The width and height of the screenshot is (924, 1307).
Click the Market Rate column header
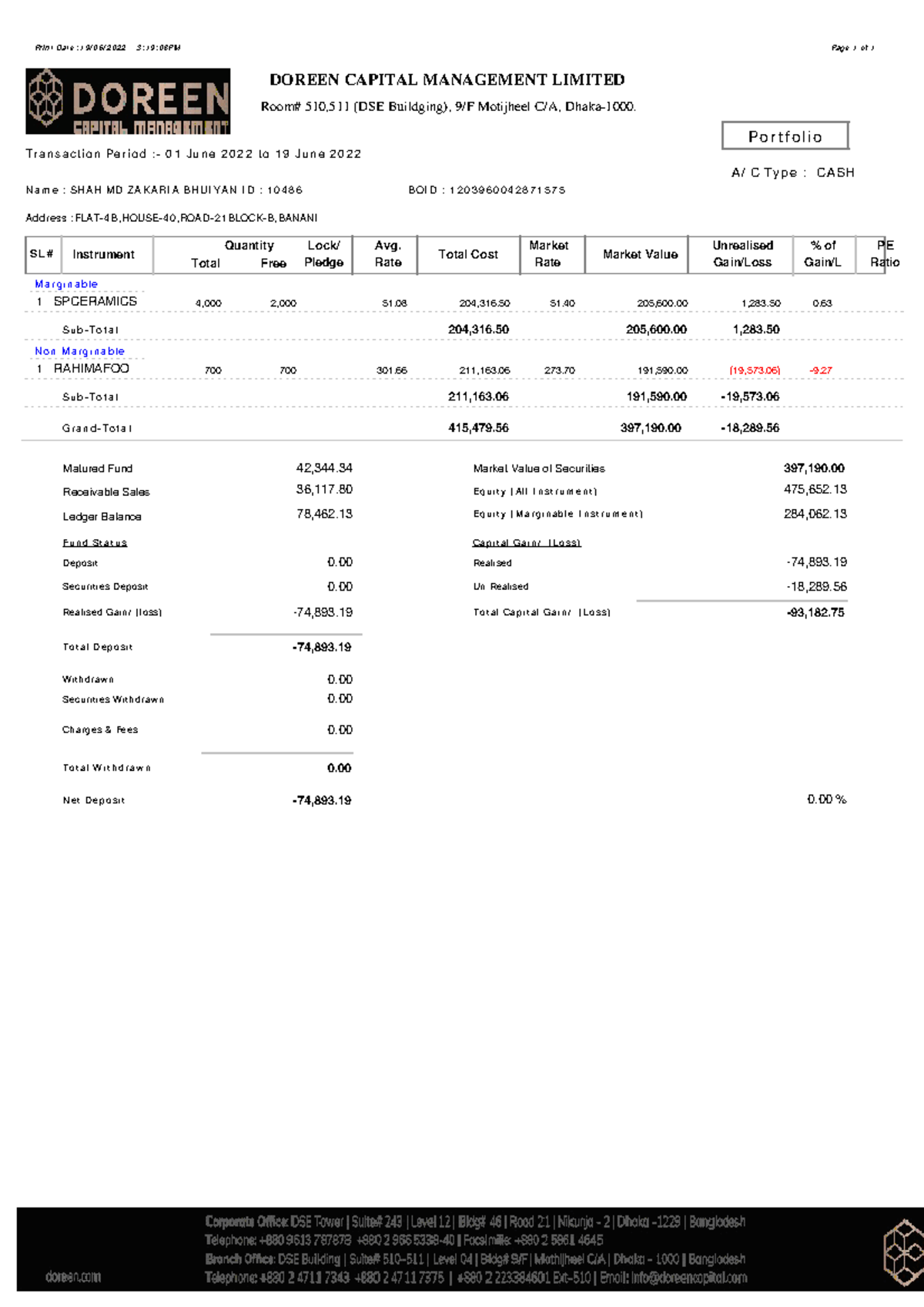pos(548,254)
